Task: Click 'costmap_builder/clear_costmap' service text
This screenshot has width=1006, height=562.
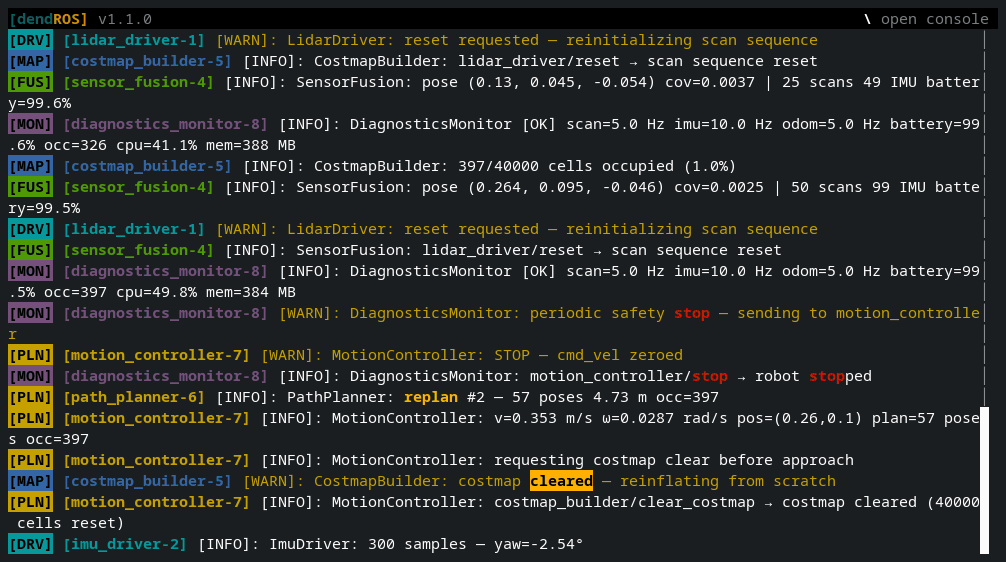Action: 624,502
